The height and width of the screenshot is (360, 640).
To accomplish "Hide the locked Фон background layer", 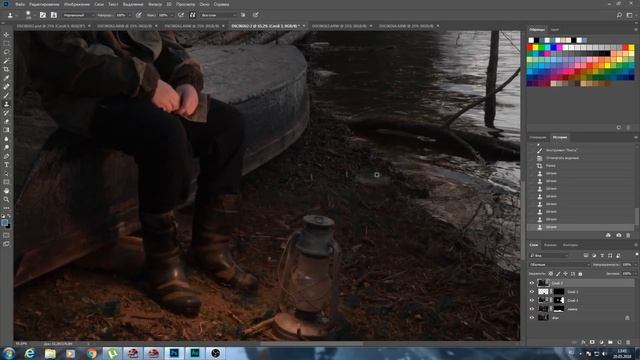I will [x=532, y=318].
